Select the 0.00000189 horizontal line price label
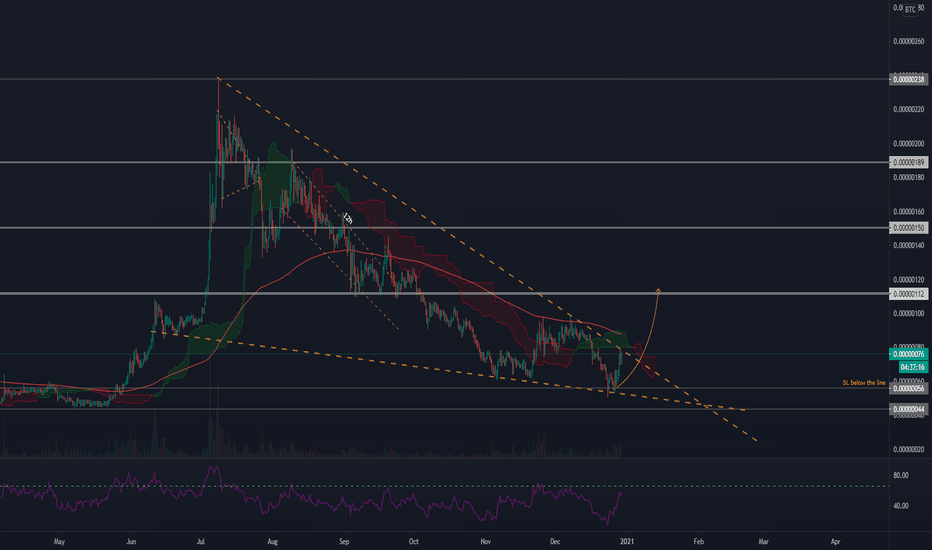932x550 pixels. [x=909, y=162]
